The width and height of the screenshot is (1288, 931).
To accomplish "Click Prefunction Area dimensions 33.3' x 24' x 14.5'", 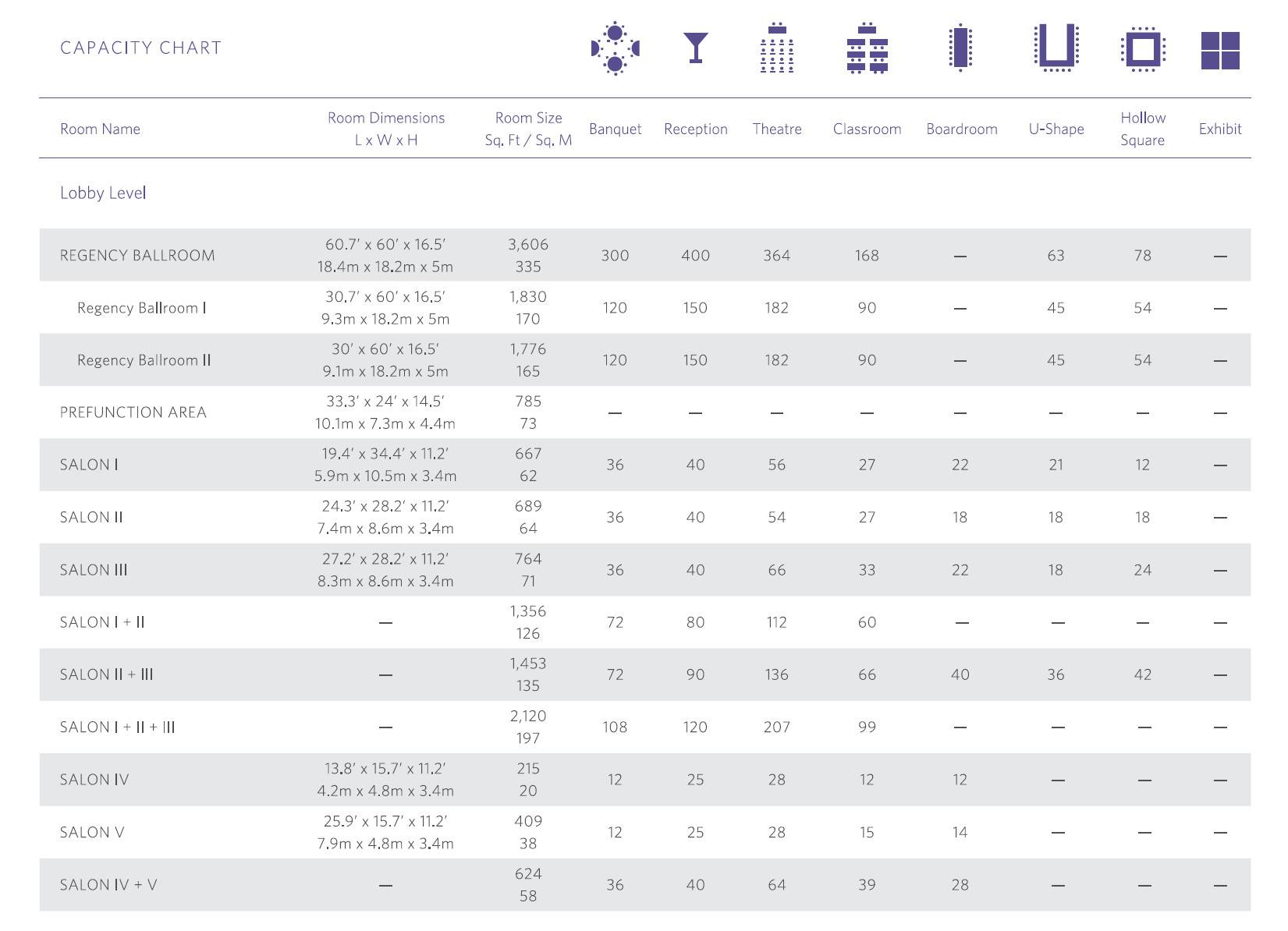I will pyautogui.click(x=385, y=401).
